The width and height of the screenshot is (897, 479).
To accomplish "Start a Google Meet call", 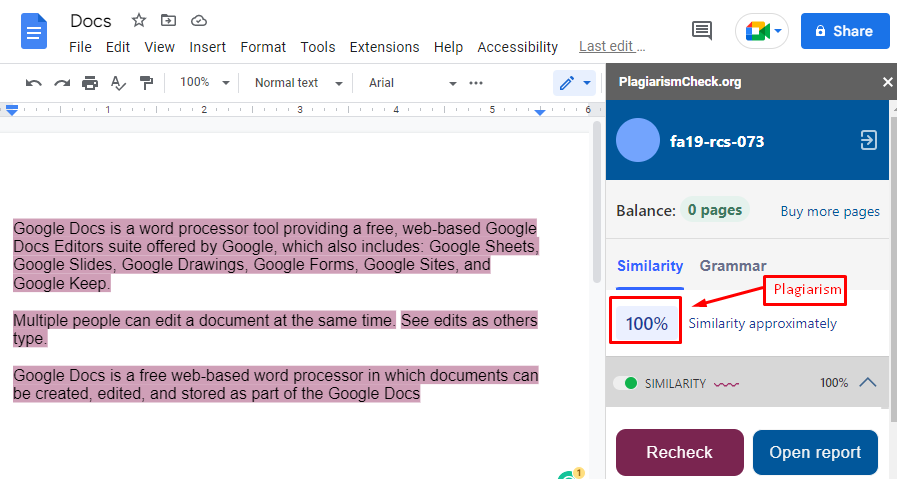I will click(x=757, y=31).
